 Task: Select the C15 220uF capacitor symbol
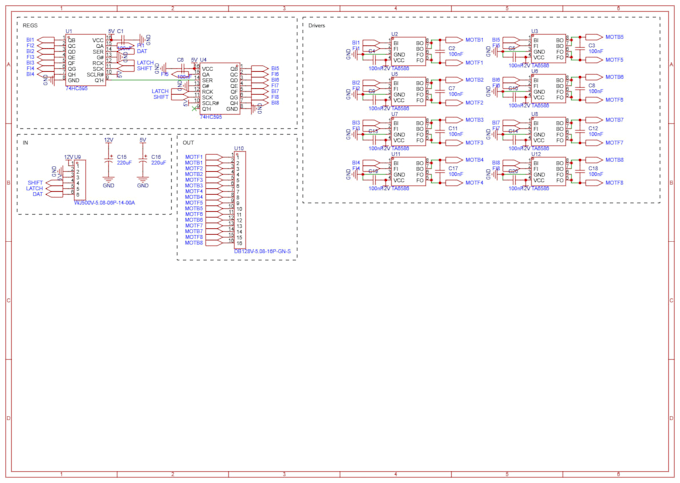click(x=109, y=160)
